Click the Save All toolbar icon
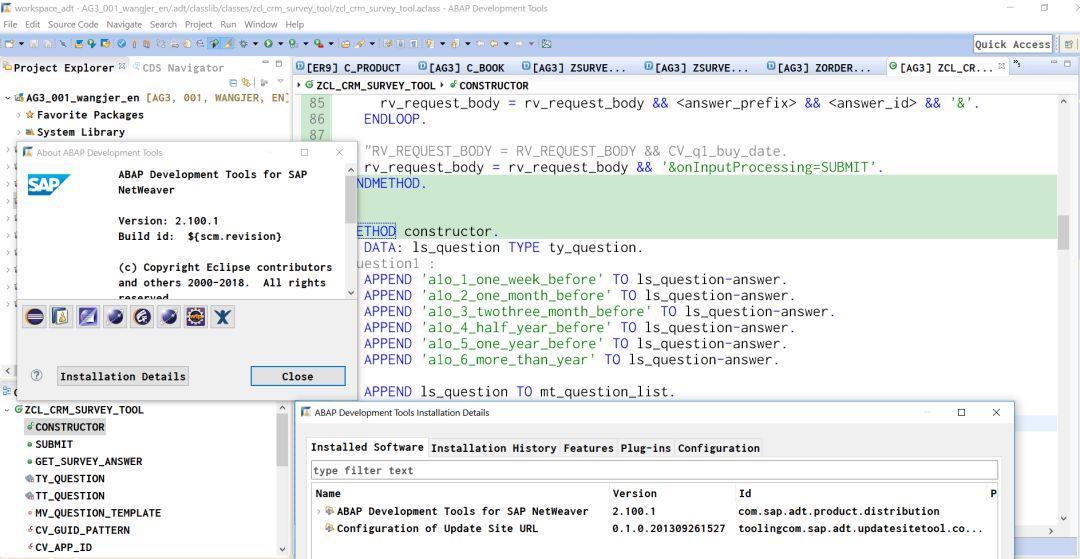The height and width of the screenshot is (559, 1080). (x=47, y=43)
